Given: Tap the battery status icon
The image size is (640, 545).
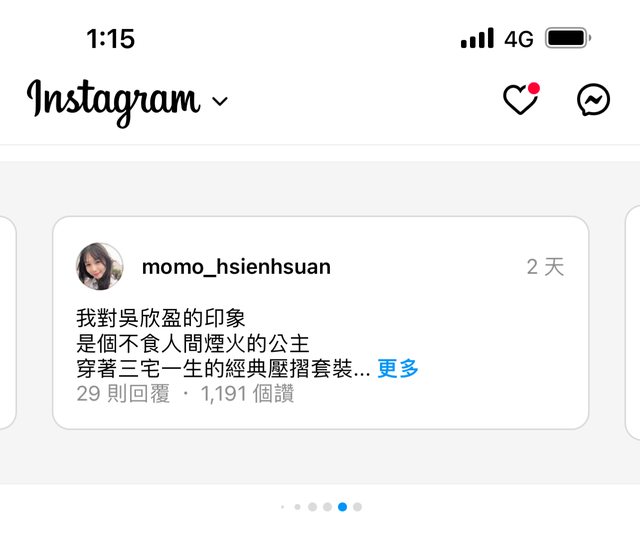Looking at the screenshot, I should 568,38.
